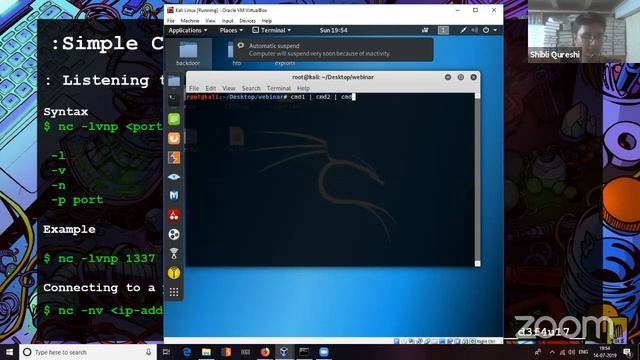Open the wireless antenna tool in dock
Screen dimensions: 640x360
174,253
